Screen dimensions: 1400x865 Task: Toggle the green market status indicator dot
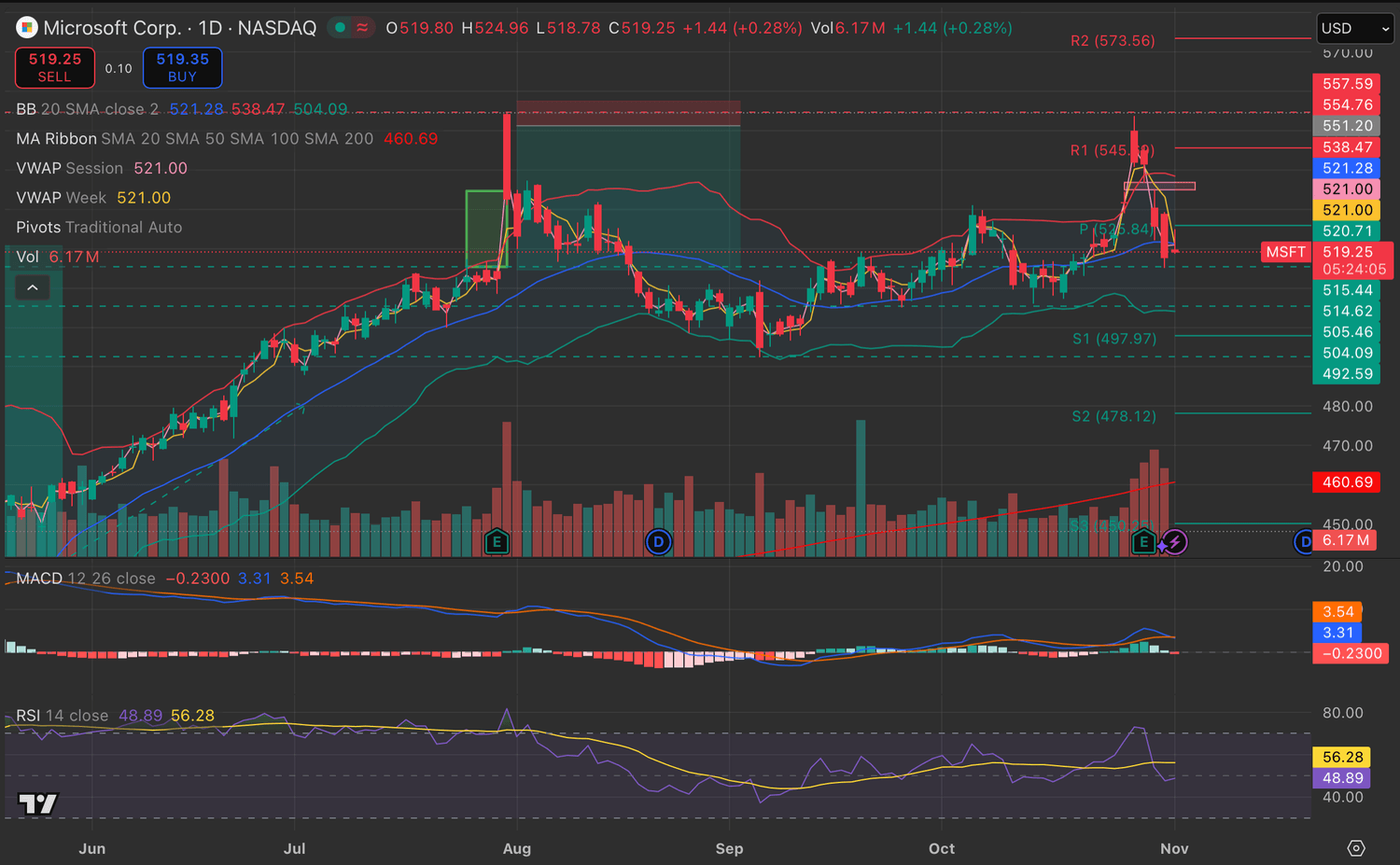(x=340, y=28)
